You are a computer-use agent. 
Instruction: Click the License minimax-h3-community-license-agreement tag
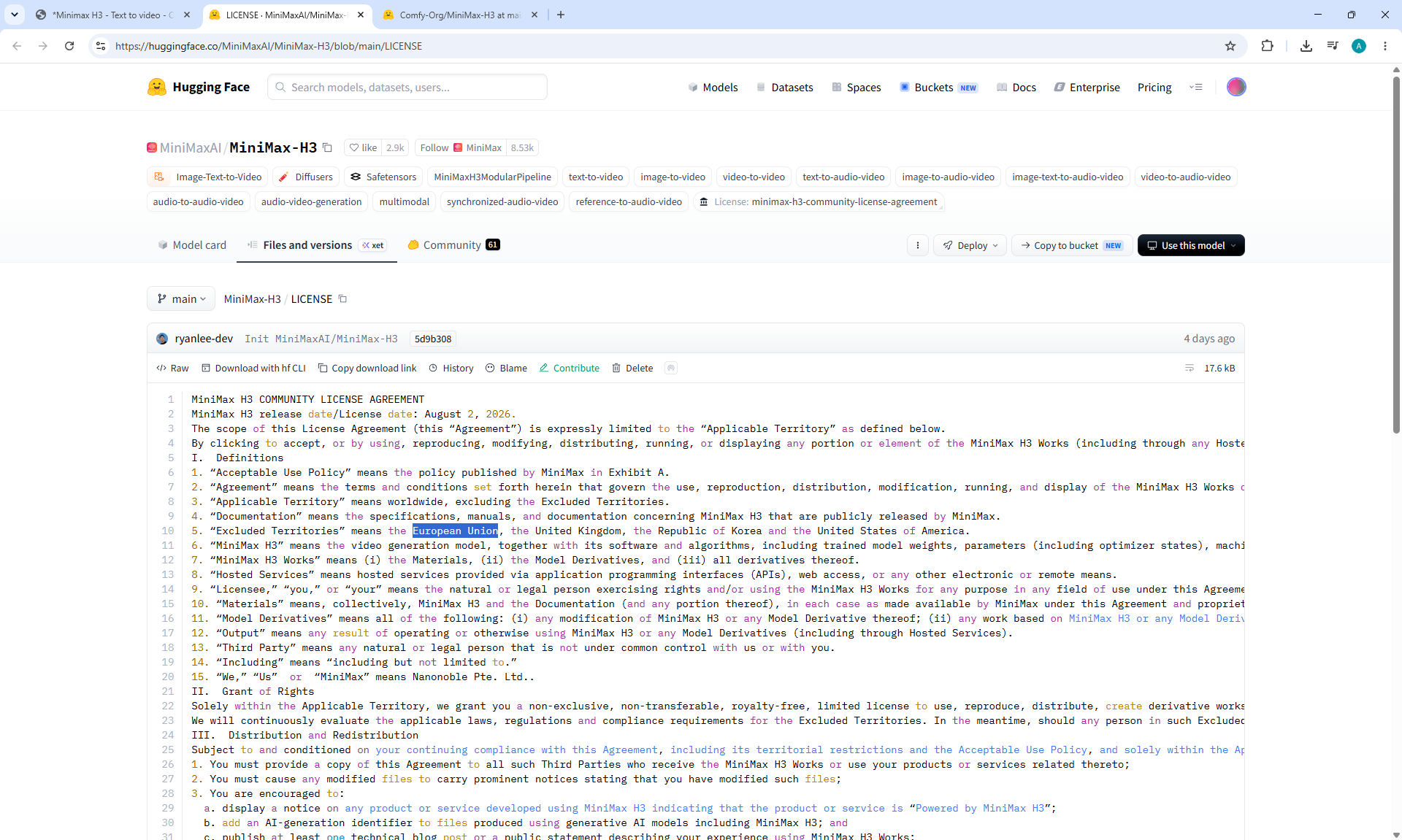click(x=819, y=201)
